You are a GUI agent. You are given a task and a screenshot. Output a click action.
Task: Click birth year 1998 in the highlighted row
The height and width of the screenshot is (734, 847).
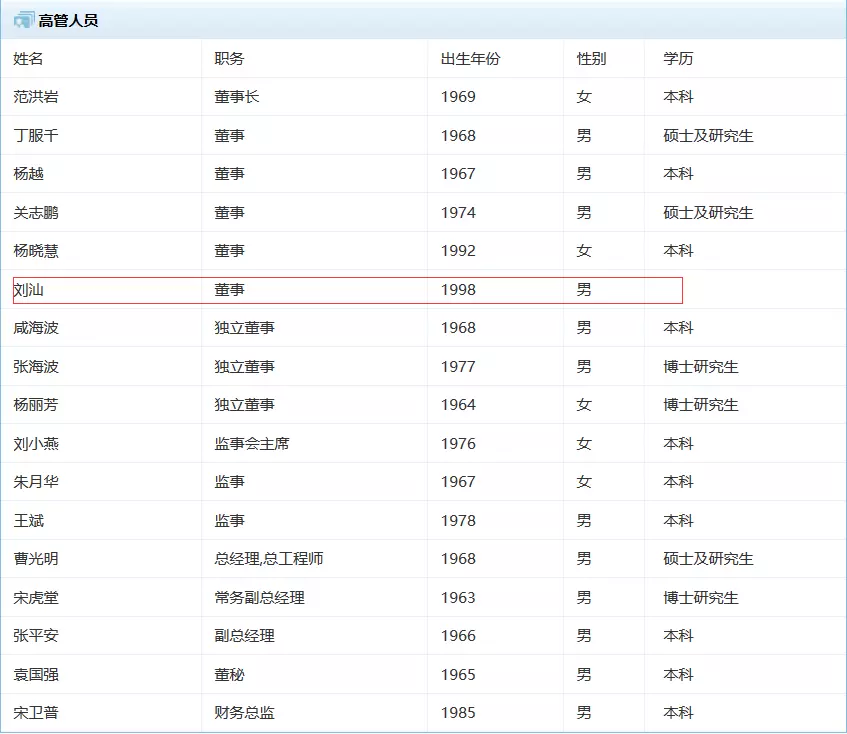(x=458, y=290)
